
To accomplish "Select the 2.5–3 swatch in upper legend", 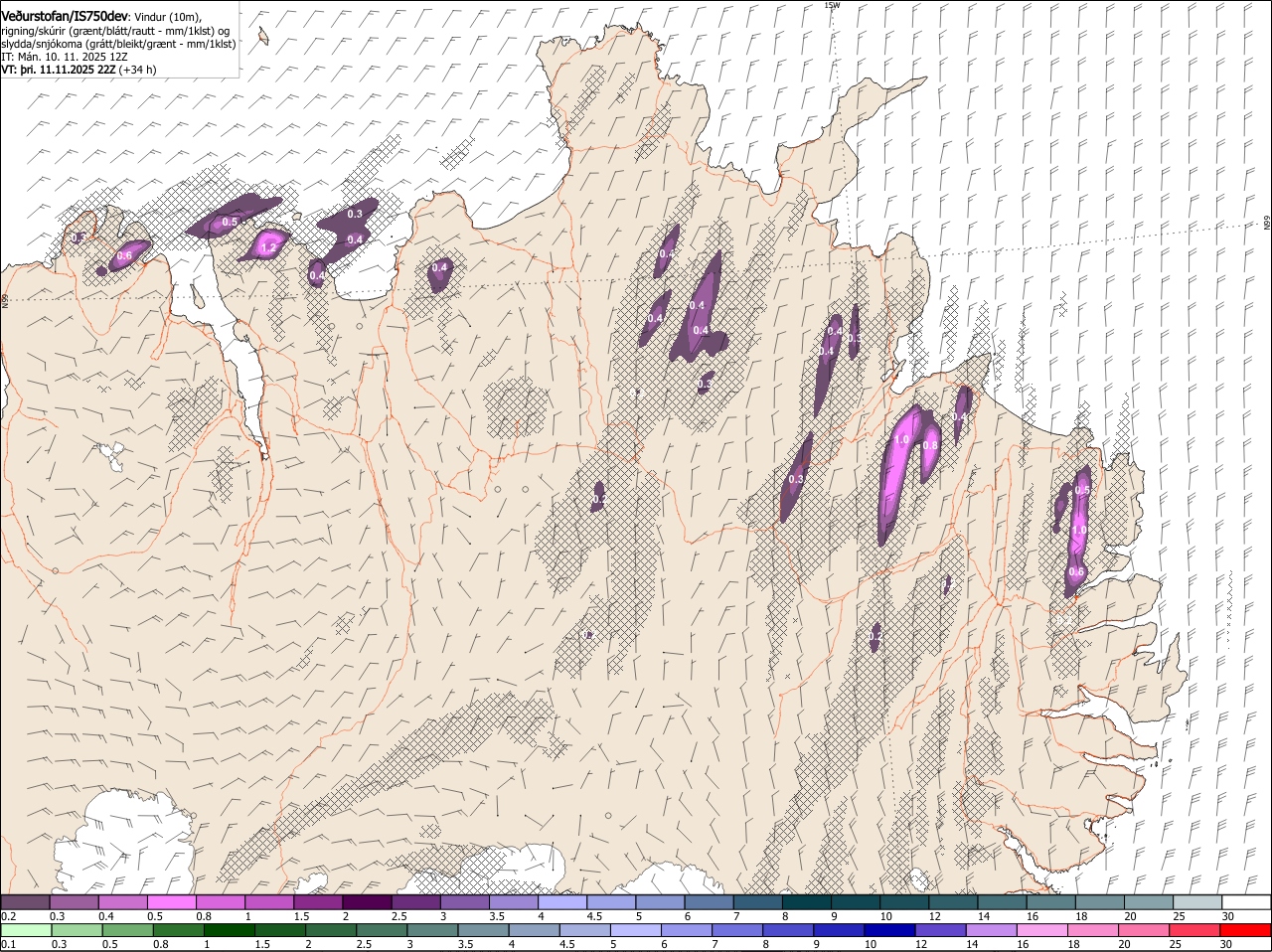I will (415, 902).
